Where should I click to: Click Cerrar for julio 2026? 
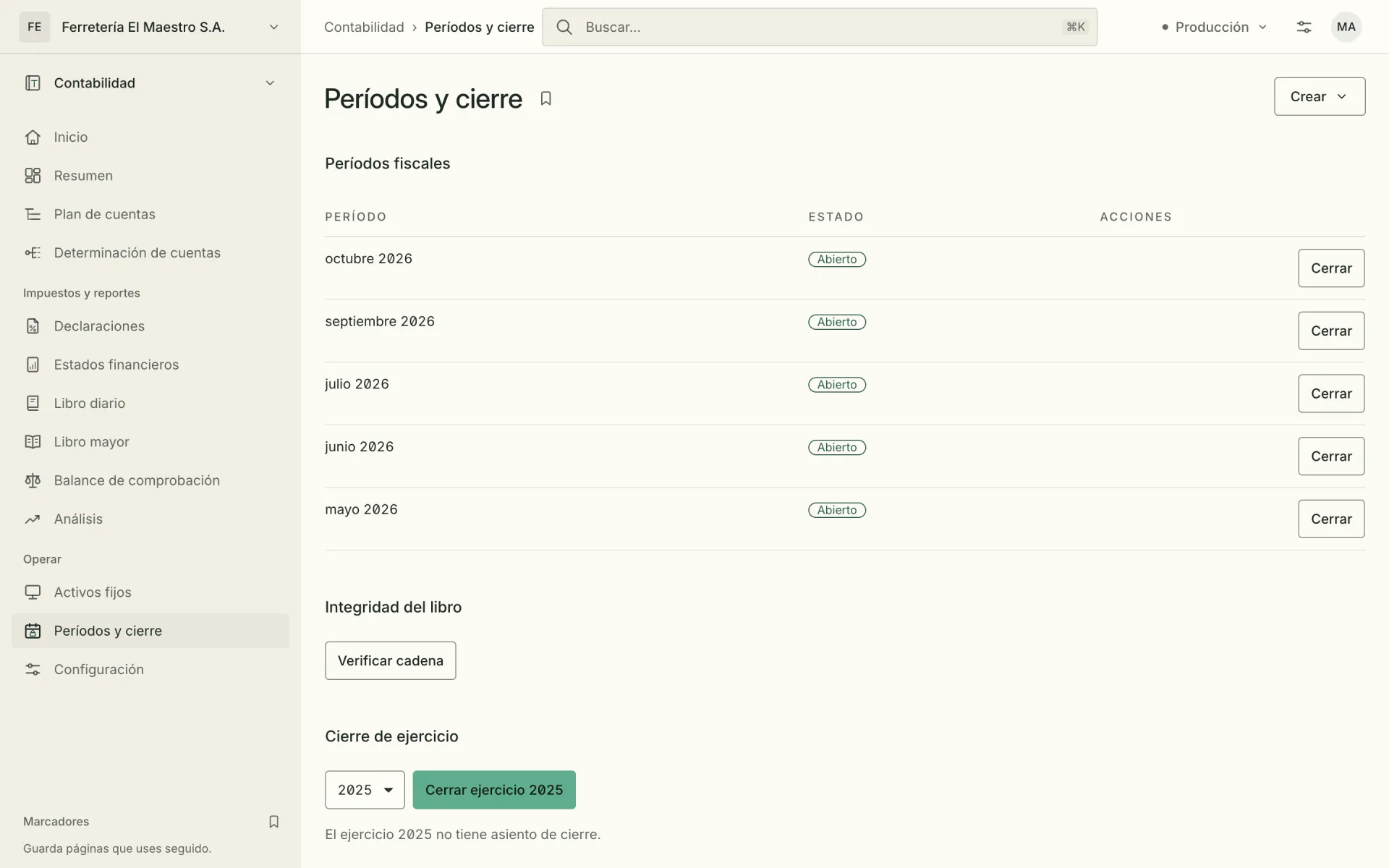[1331, 393]
